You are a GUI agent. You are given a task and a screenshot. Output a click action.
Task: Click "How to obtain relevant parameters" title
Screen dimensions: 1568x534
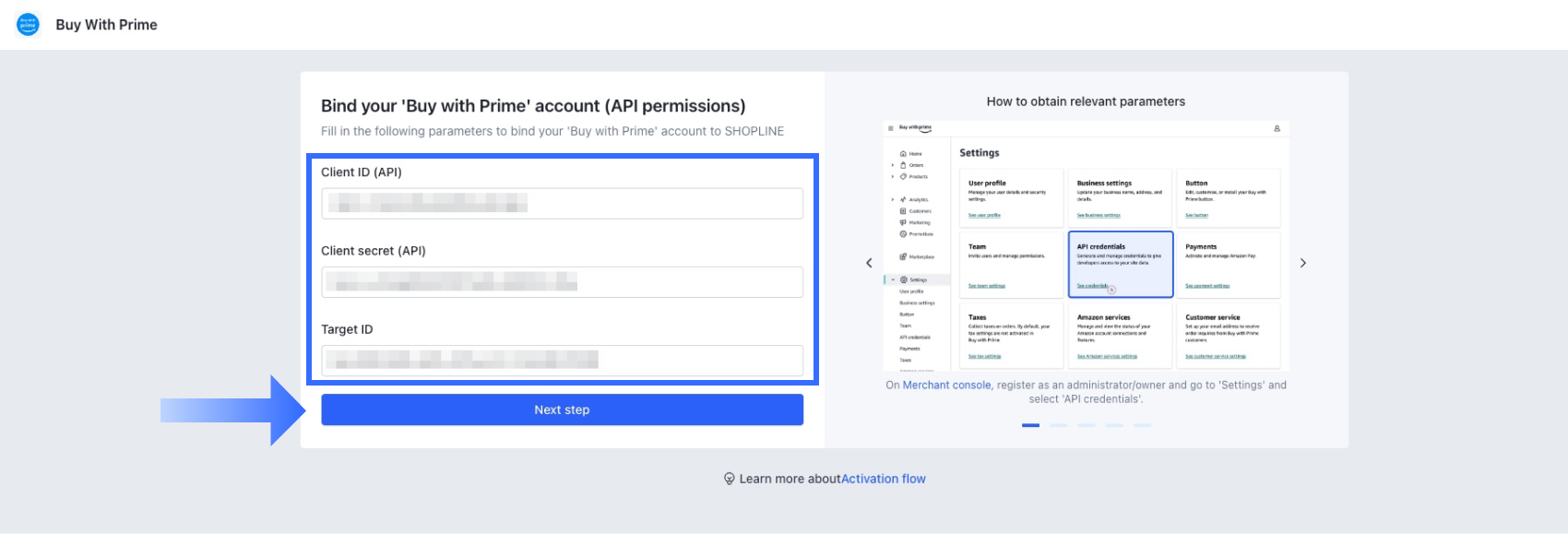(x=1086, y=101)
